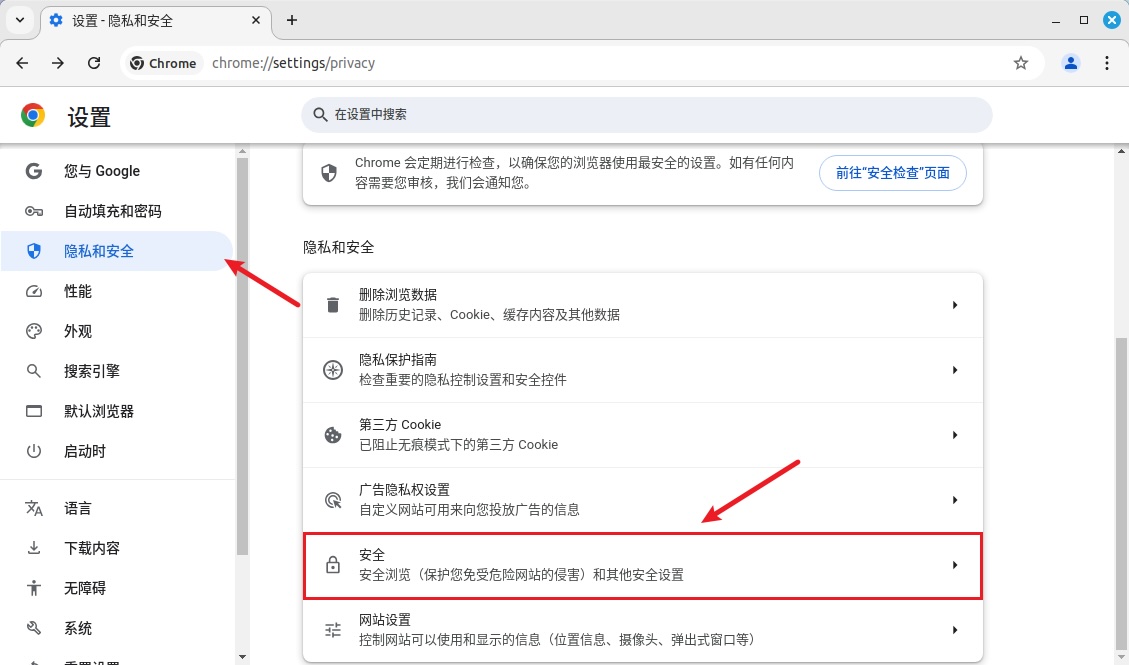Open the 搜索引擎 settings section

pos(117,371)
